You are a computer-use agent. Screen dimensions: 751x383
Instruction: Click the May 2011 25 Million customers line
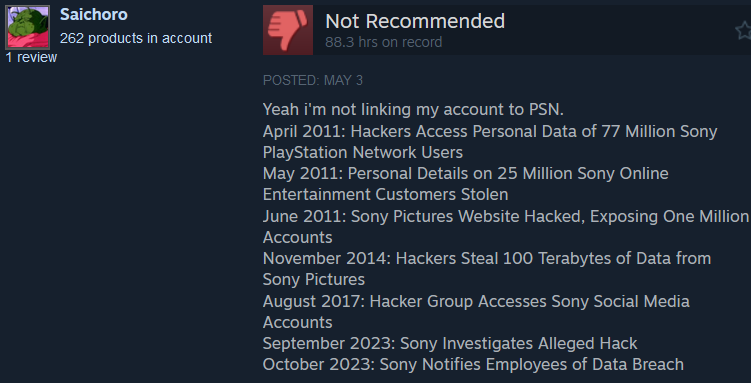pos(466,173)
